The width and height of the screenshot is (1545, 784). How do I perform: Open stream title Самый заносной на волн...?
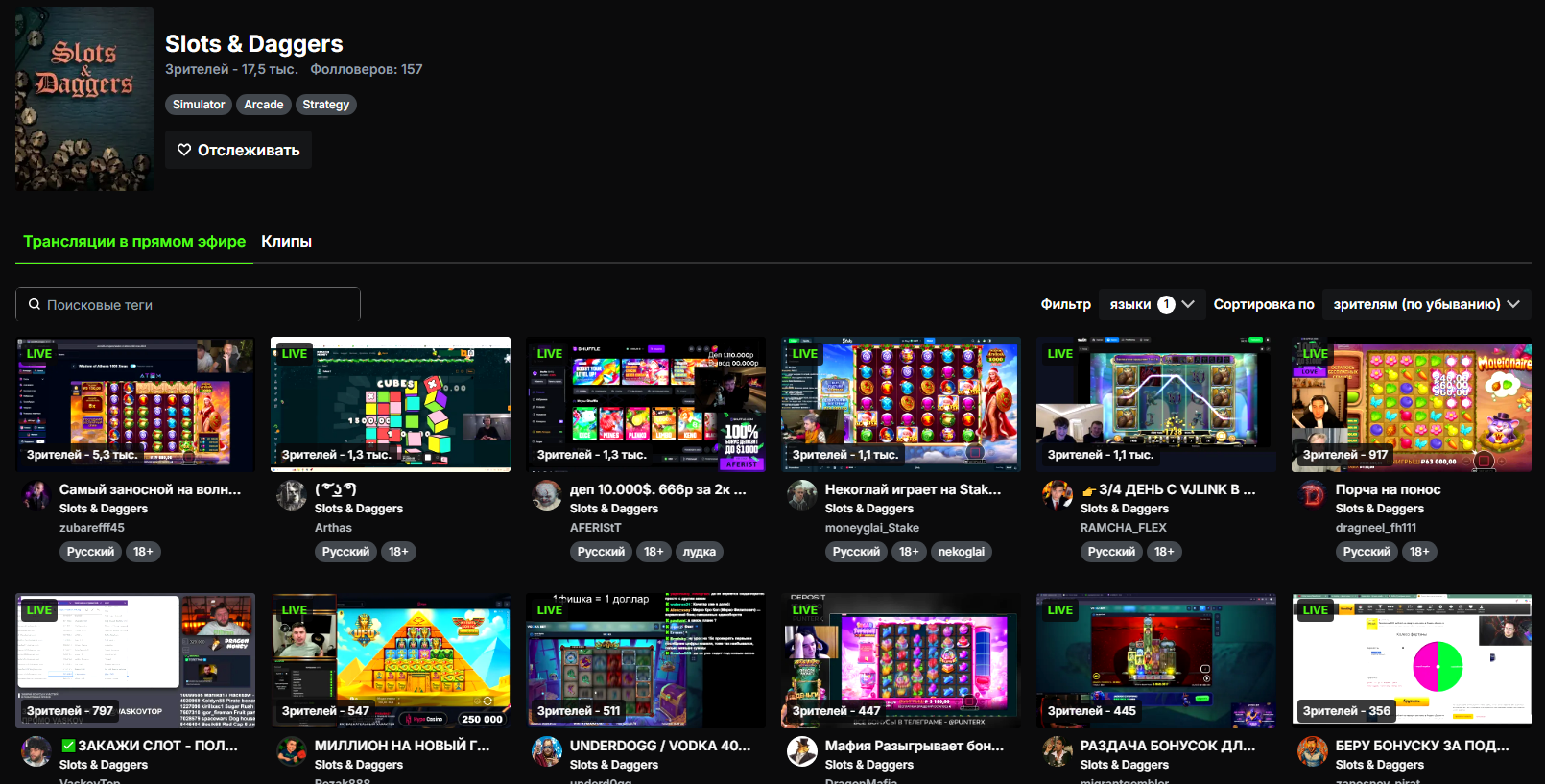[x=151, y=489]
